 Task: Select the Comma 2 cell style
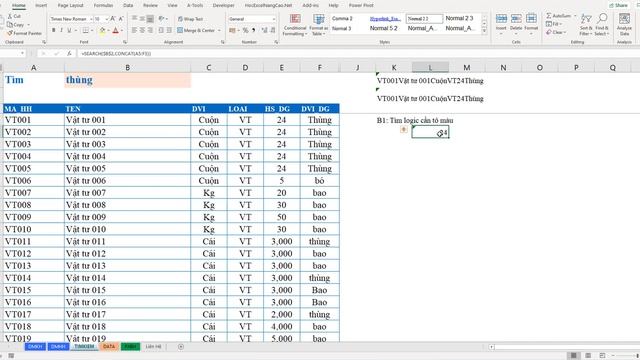pos(342,19)
